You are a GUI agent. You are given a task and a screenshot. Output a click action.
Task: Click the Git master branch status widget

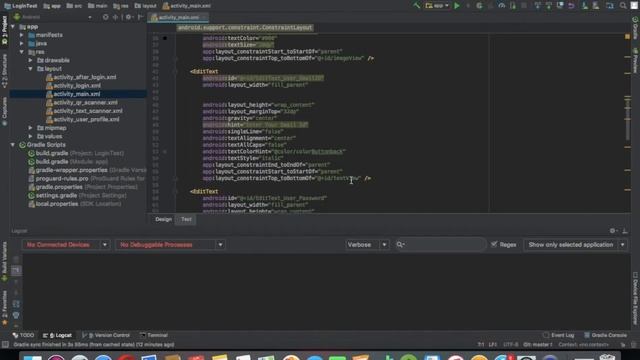(538, 345)
